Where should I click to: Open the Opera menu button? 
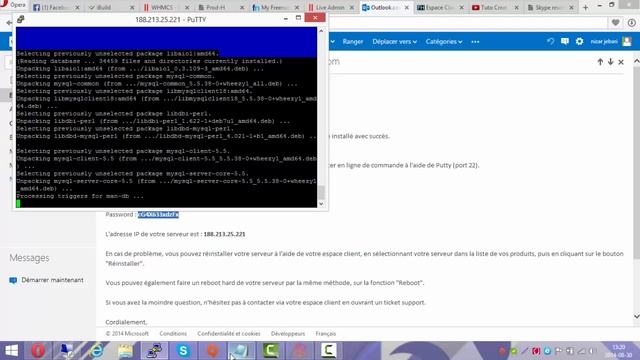point(13,5)
